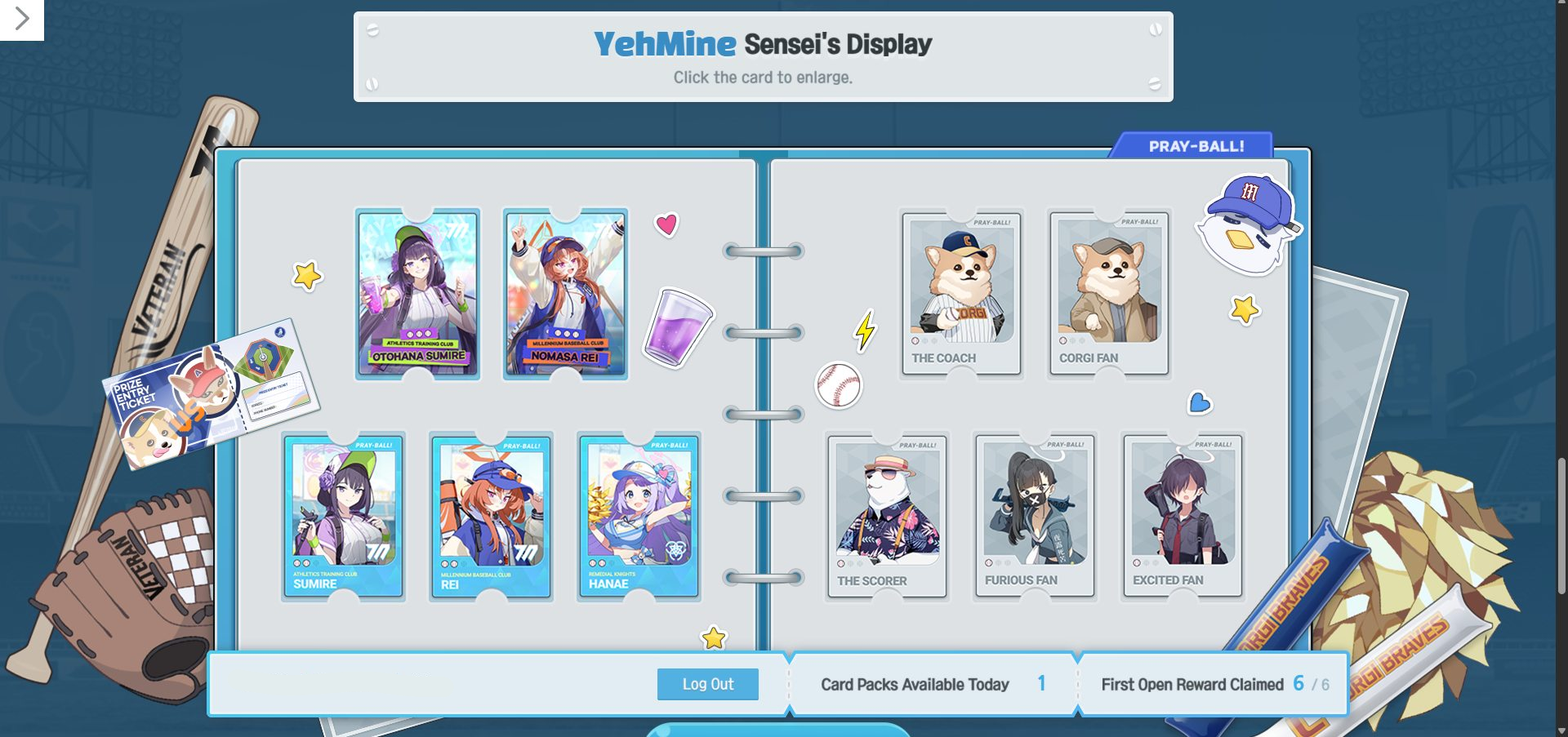
Task: Click the bird with baseball cap sticker
Action: point(1245,224)
